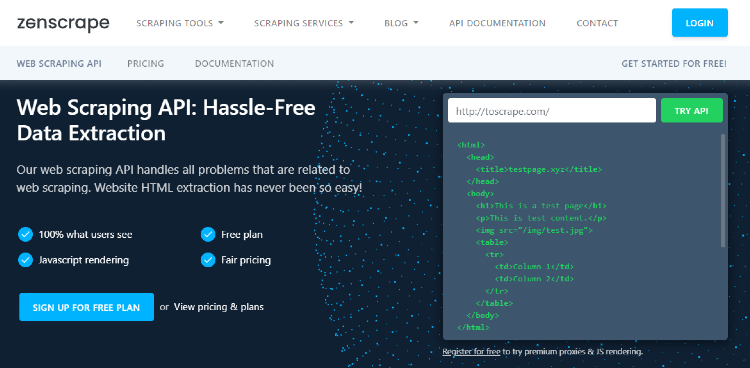750x368 pixels.
Task: Click checkmark icon beside Fair pricing
Action: (x=208, y=260)
